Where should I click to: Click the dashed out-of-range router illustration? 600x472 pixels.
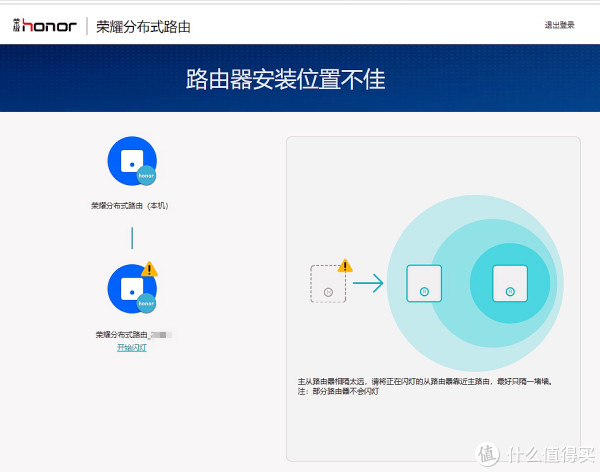pos(328,284)
